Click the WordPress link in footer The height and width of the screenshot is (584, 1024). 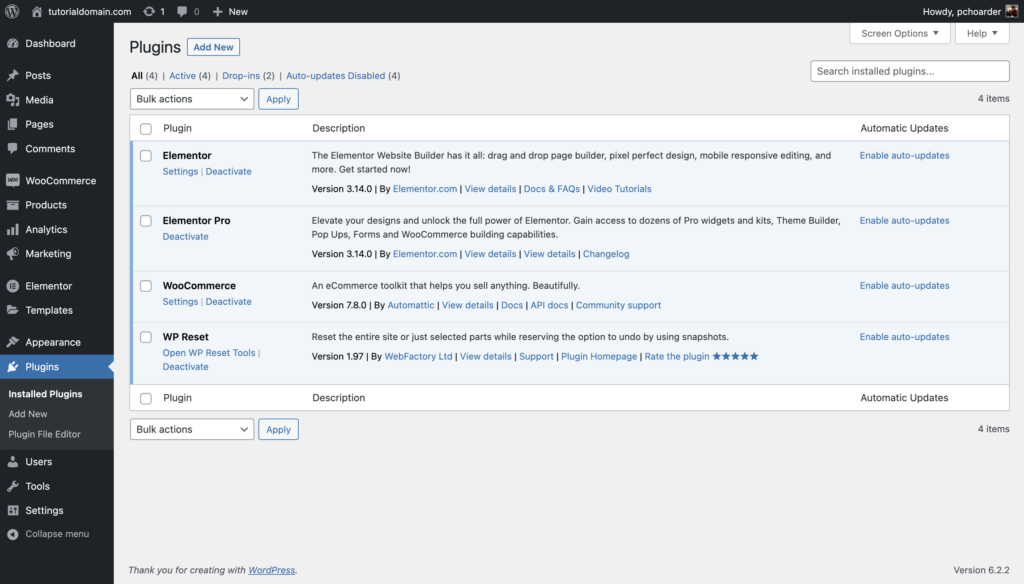click(x=272, y=570)
